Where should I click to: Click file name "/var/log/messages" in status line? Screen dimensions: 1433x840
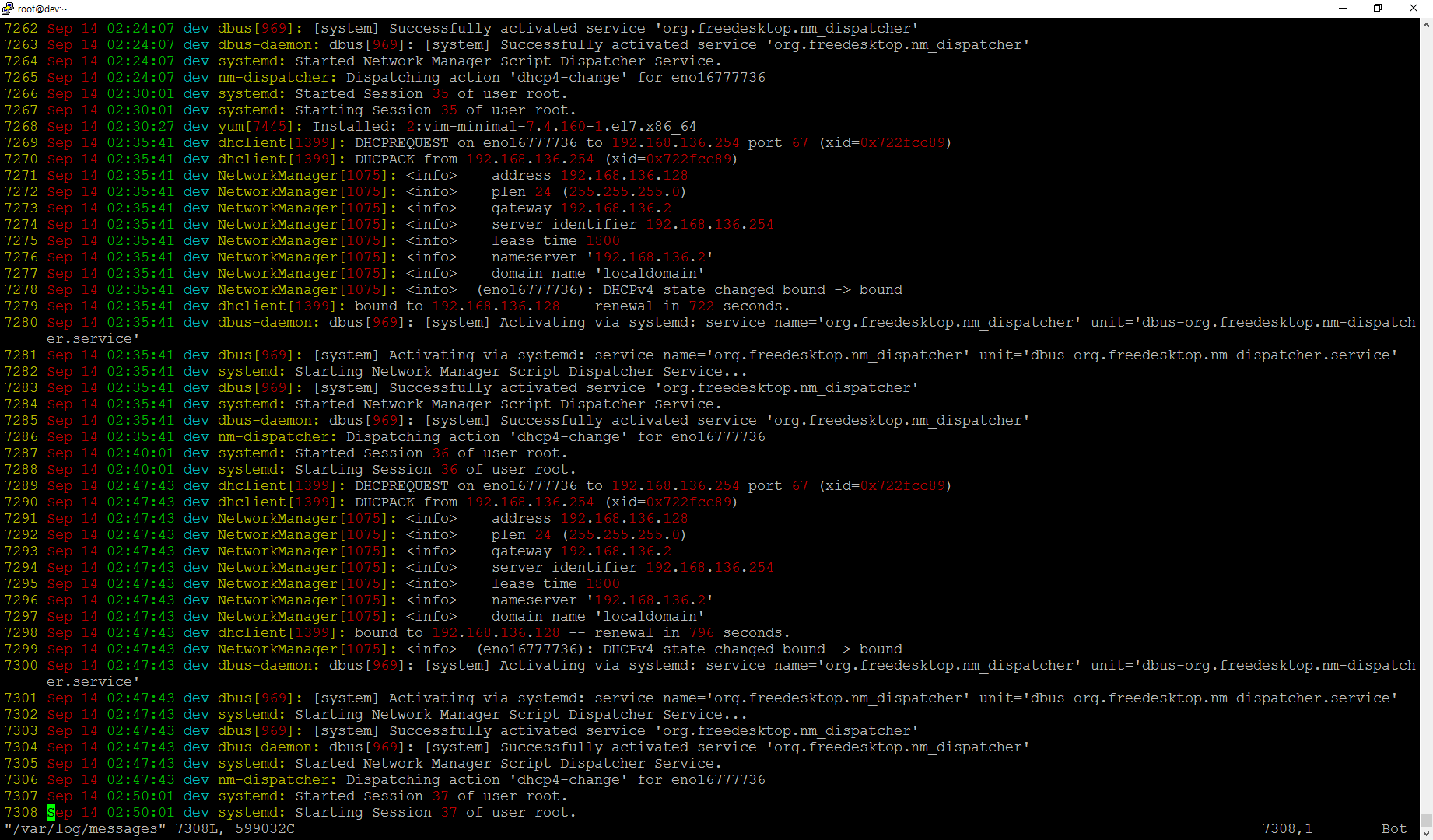[x=85, y=829]
